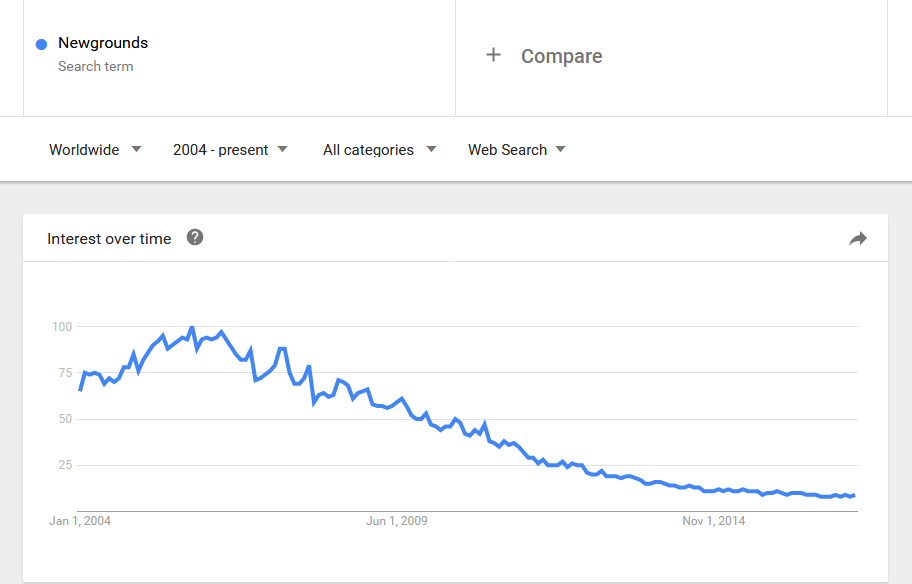
Task: Click the Nov 1, 2014 axis label
Action: [x=714, y=521]
